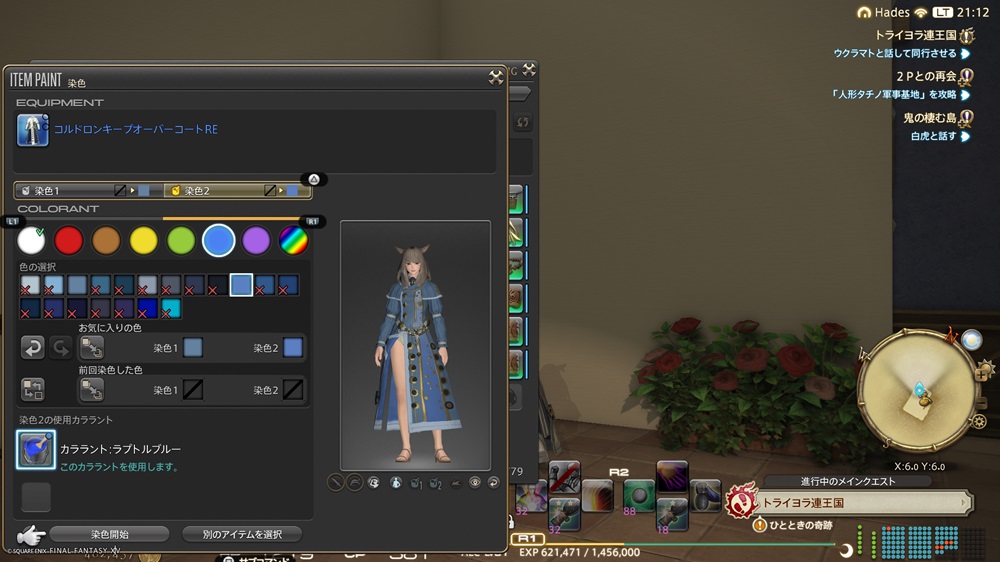Click the dye 1 pot preview icon
This screenshot has height=562, width=1000.
(416, 483)
